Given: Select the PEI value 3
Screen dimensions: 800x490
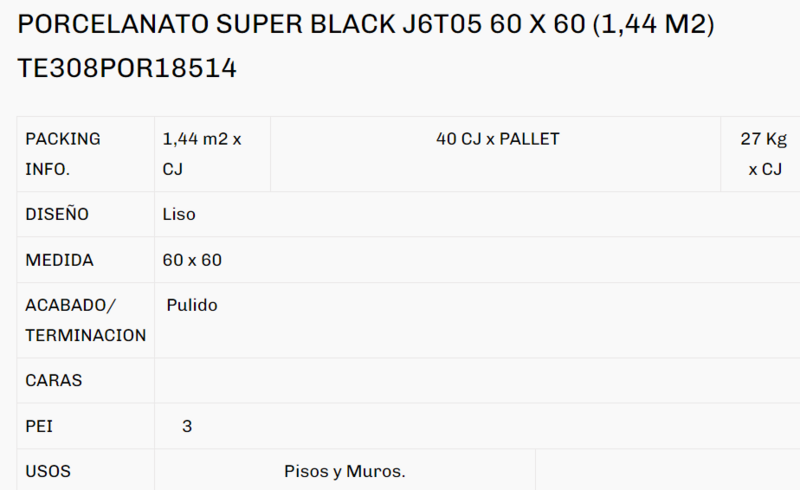Looking at the screenshot, I should (x=187, y=426).
